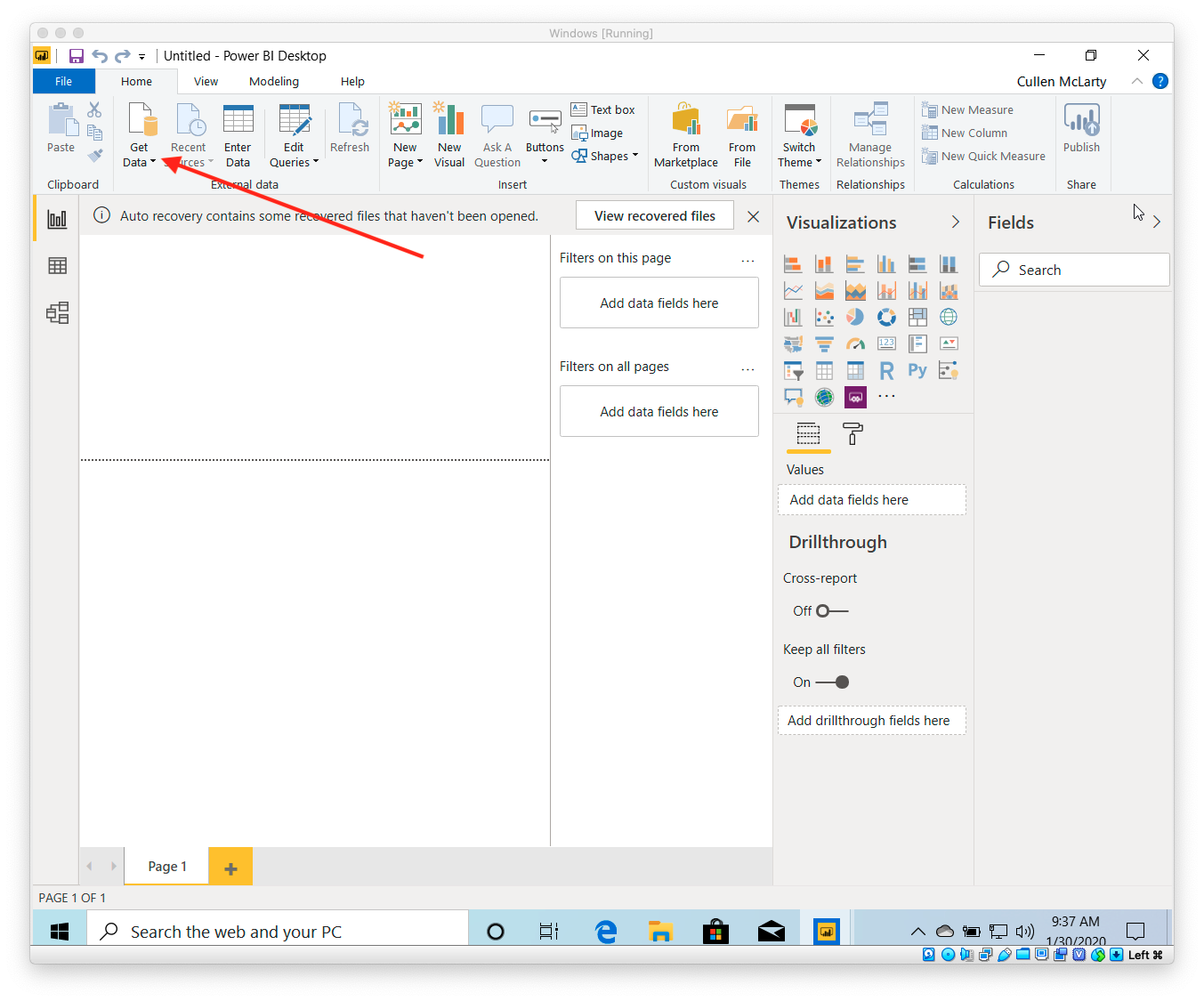Image resolution: width=1204 pixels, height=1001 pixels.
Task: Publish the report
Action: [1081, 128]
